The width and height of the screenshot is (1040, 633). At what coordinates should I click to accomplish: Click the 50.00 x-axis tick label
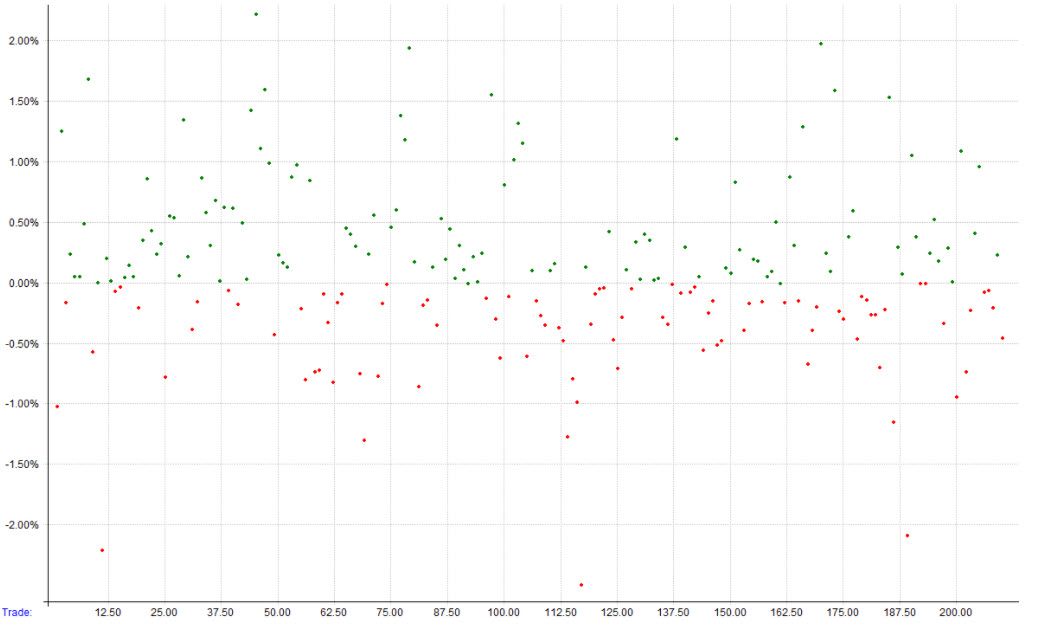(x=277, y=612)
